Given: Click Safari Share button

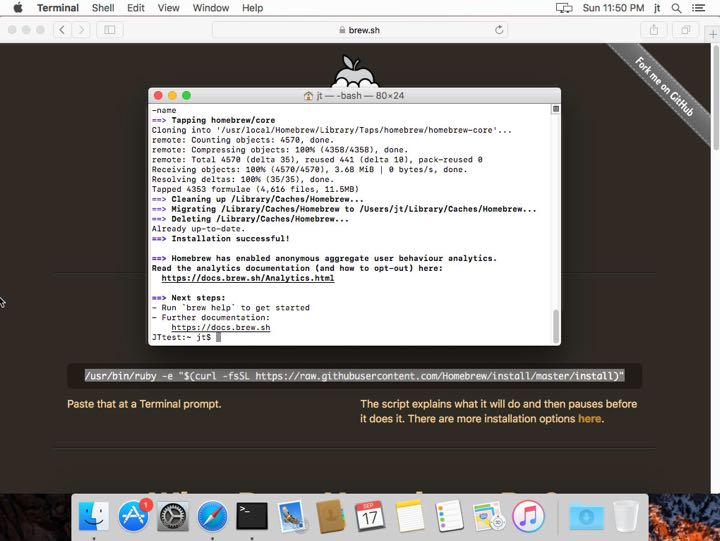Looking at the screenshot, I should 654,30.
